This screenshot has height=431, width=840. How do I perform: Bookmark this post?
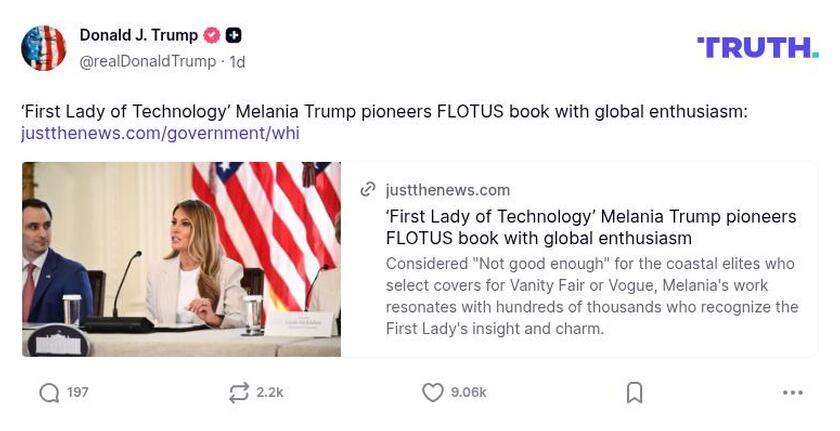click(634, 393)
